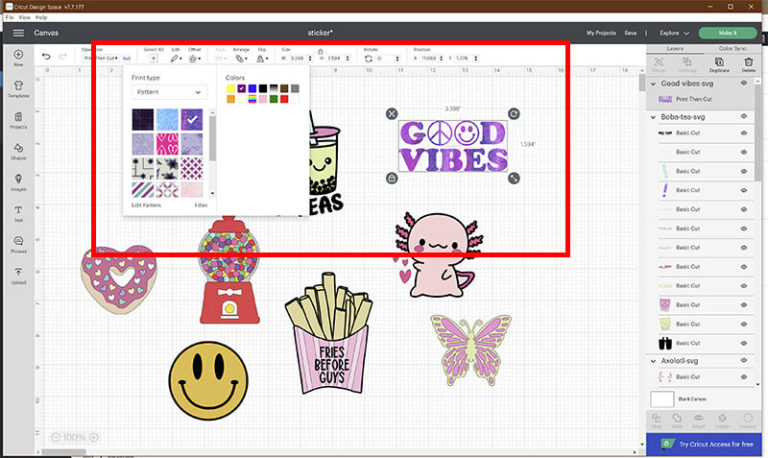The image size is (768, 458).
Task: Click the lock handle on Good Vibes
Action: [391, 178]
